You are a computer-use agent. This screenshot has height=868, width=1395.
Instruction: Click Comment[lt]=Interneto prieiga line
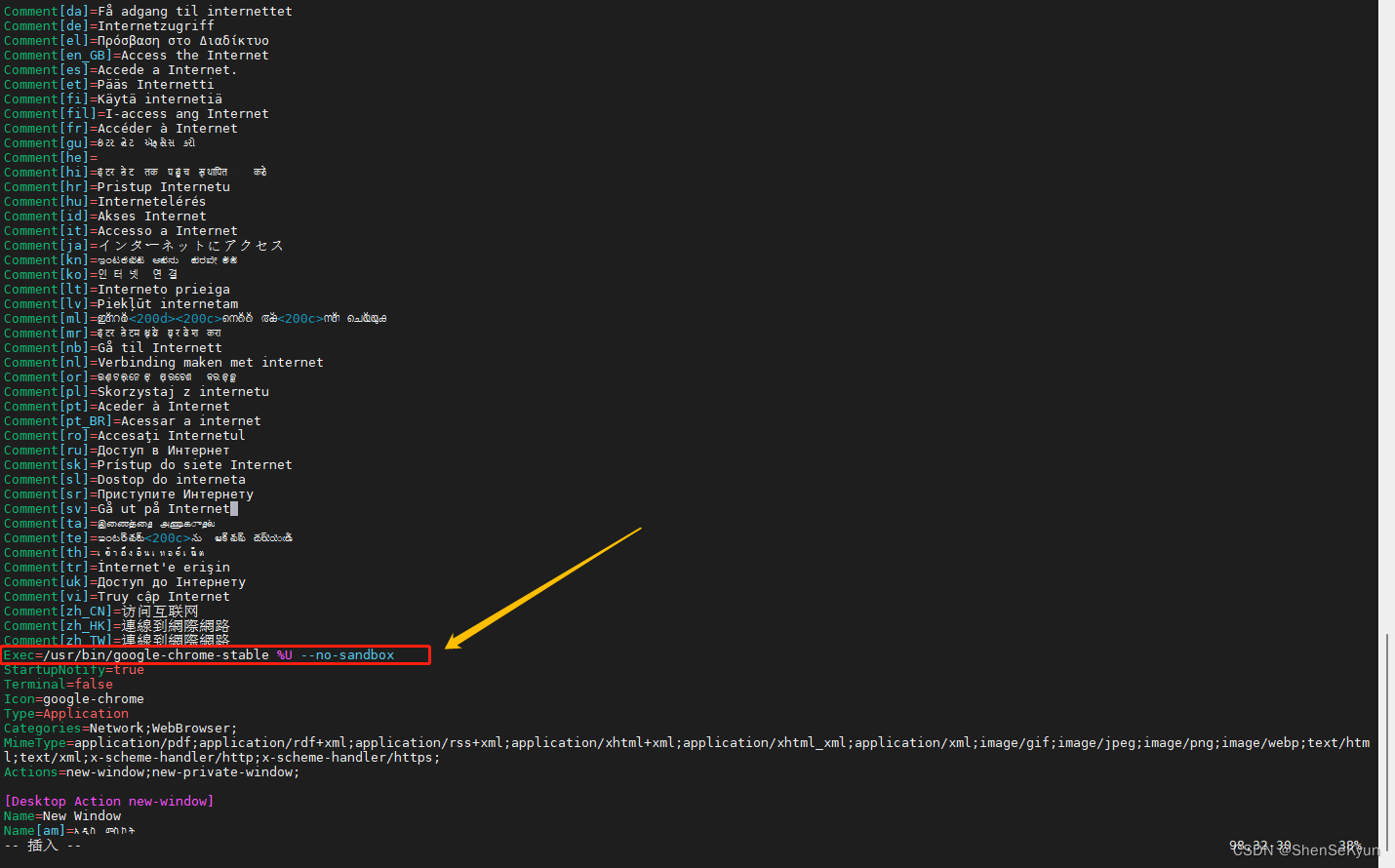coord(116,290)
